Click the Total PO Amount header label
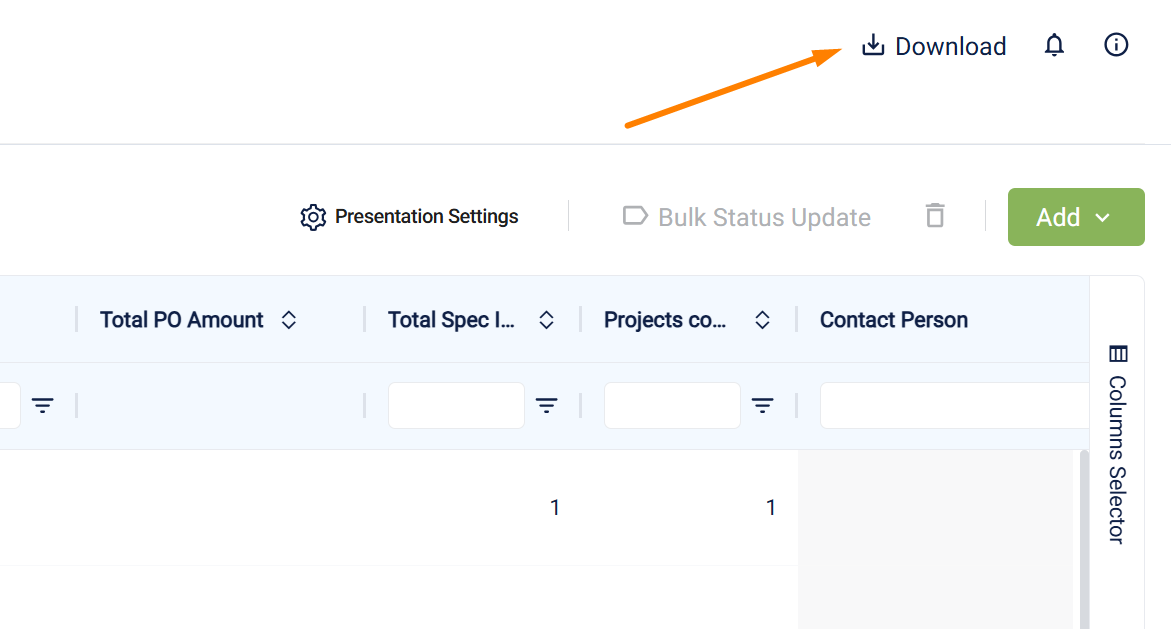Screen dimensions: 1171x629 coord(182,320)
